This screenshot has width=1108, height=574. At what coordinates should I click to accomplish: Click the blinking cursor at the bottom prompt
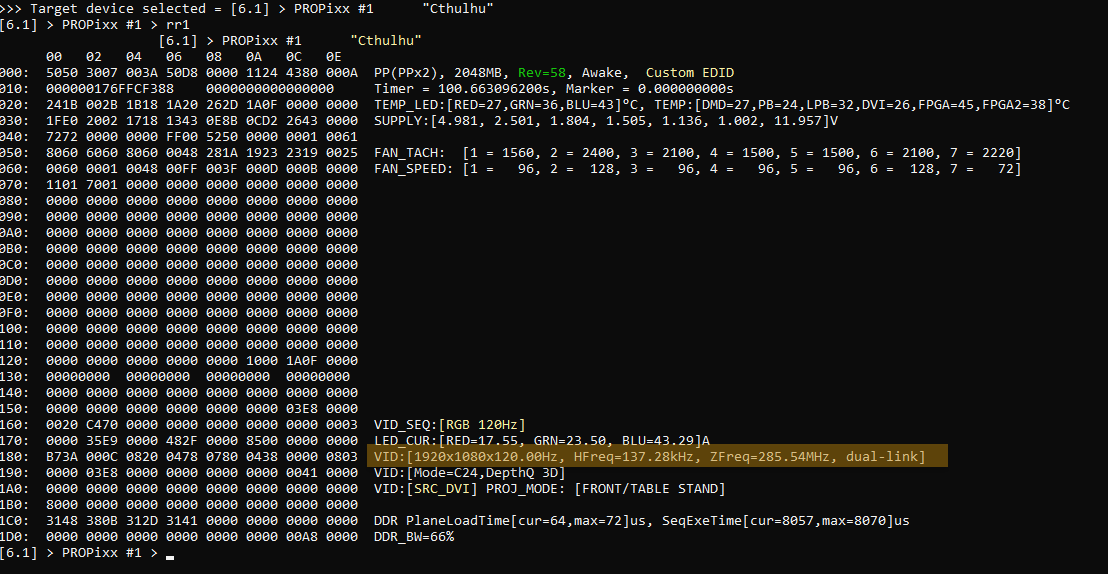(x=171, y=556)
